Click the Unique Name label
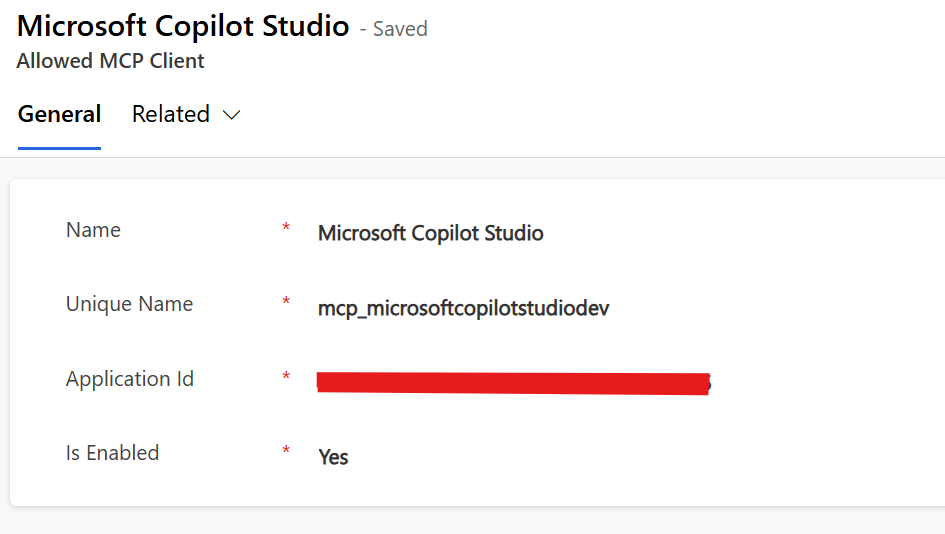This screenshot has height=534, width=945. [x=129, y=304]
